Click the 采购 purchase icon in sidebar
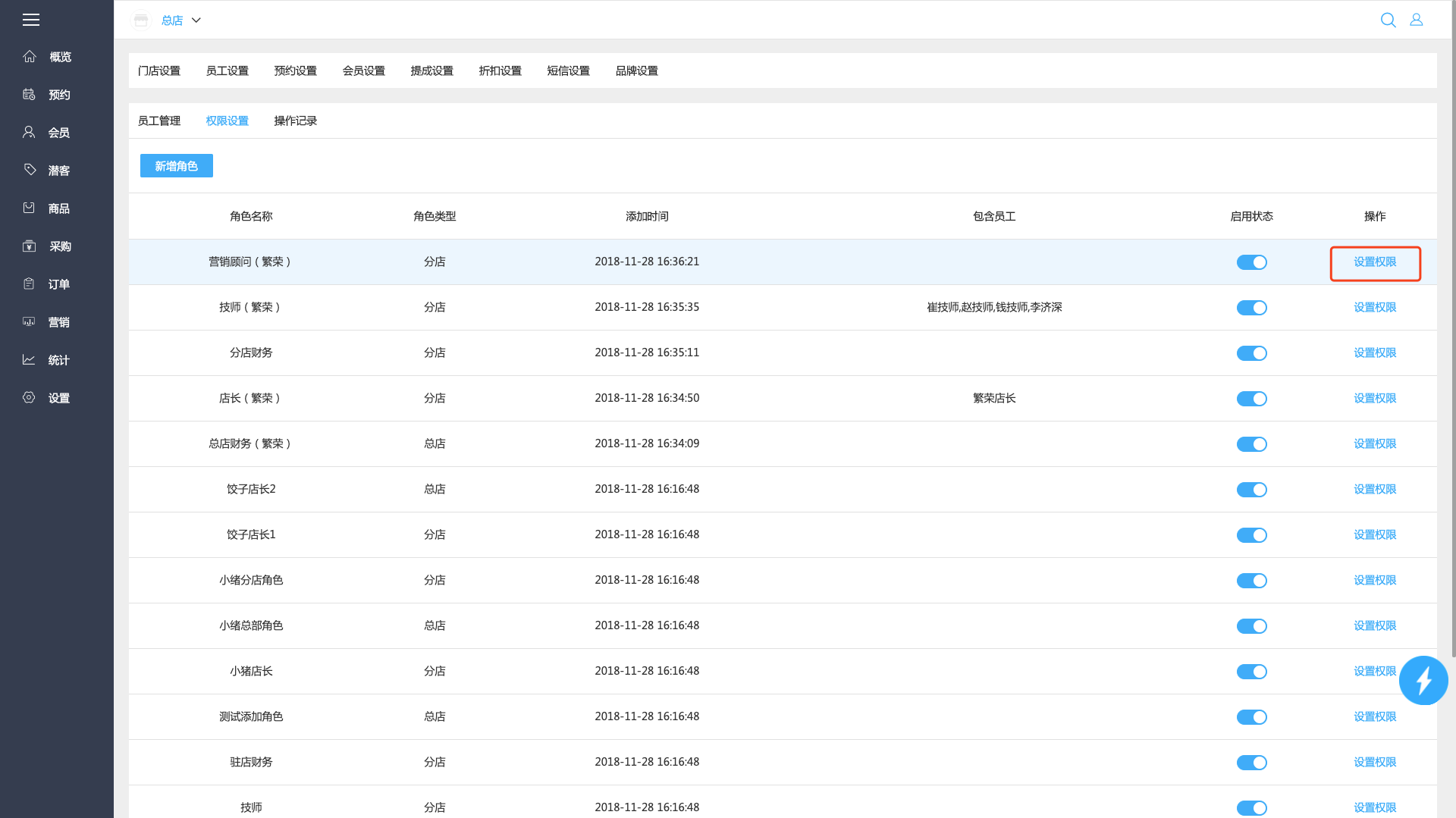The width and height of the screenshot is (1456, 818). tap(30, 246)
